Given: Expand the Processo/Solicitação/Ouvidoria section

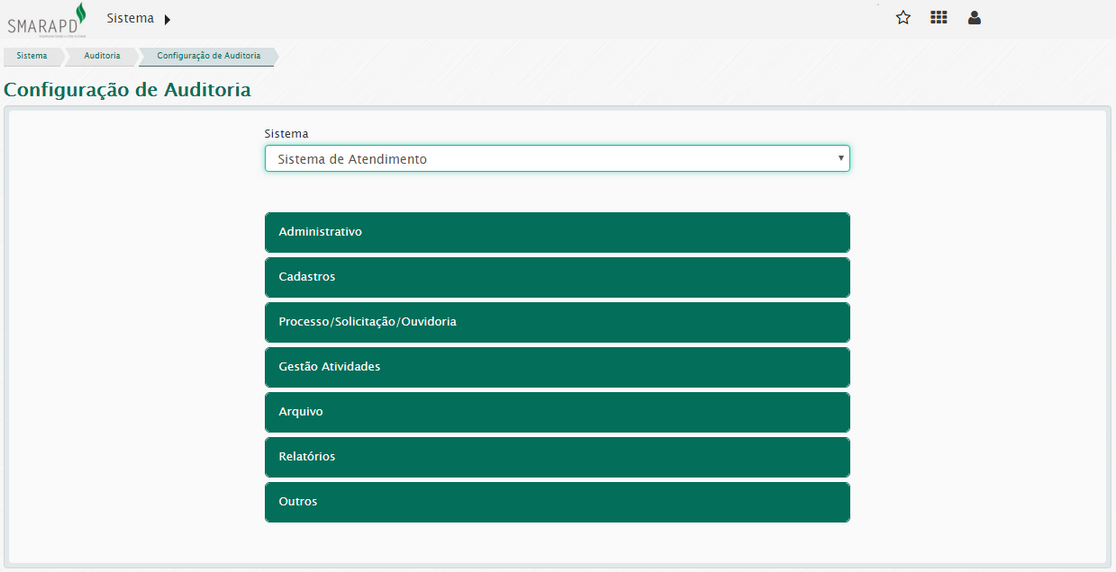Looking at the screenshot, I should click(x=557, y=322).
